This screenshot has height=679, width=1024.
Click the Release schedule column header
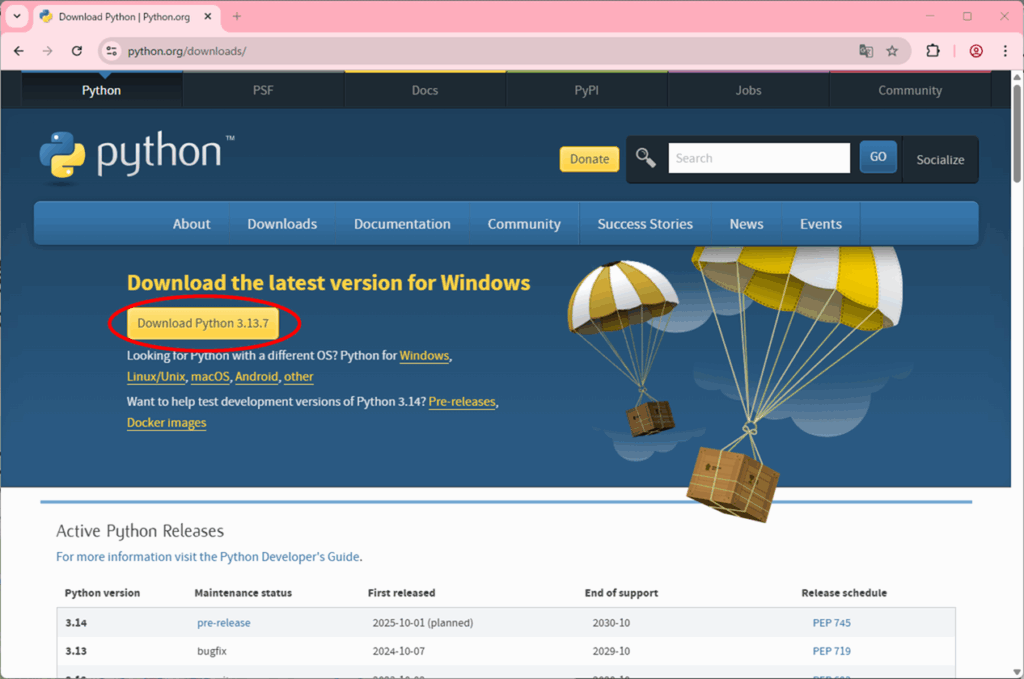click(x=844, y=593)
